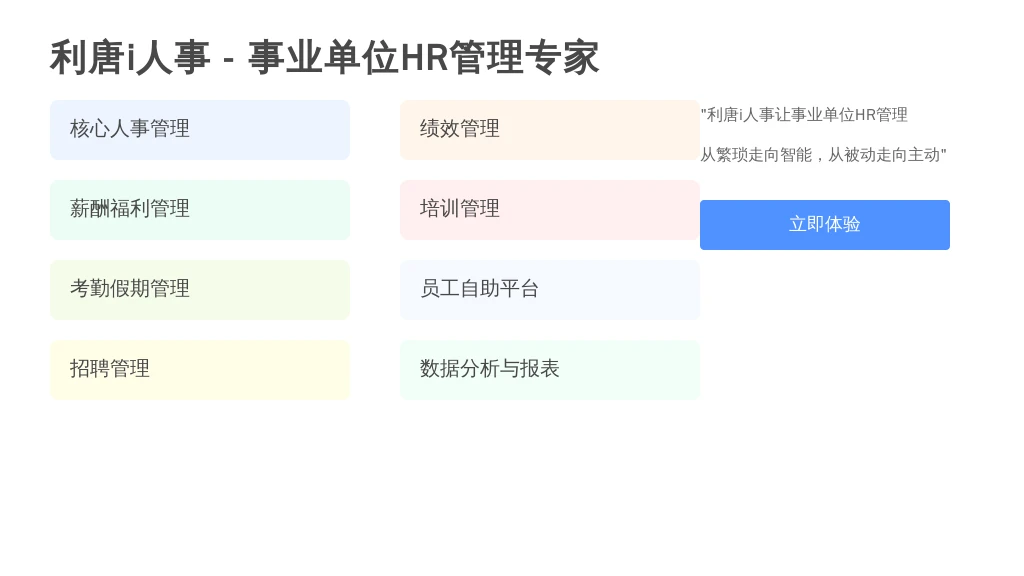Click the 员工自助平台 text label

click(x=479, y=289)
